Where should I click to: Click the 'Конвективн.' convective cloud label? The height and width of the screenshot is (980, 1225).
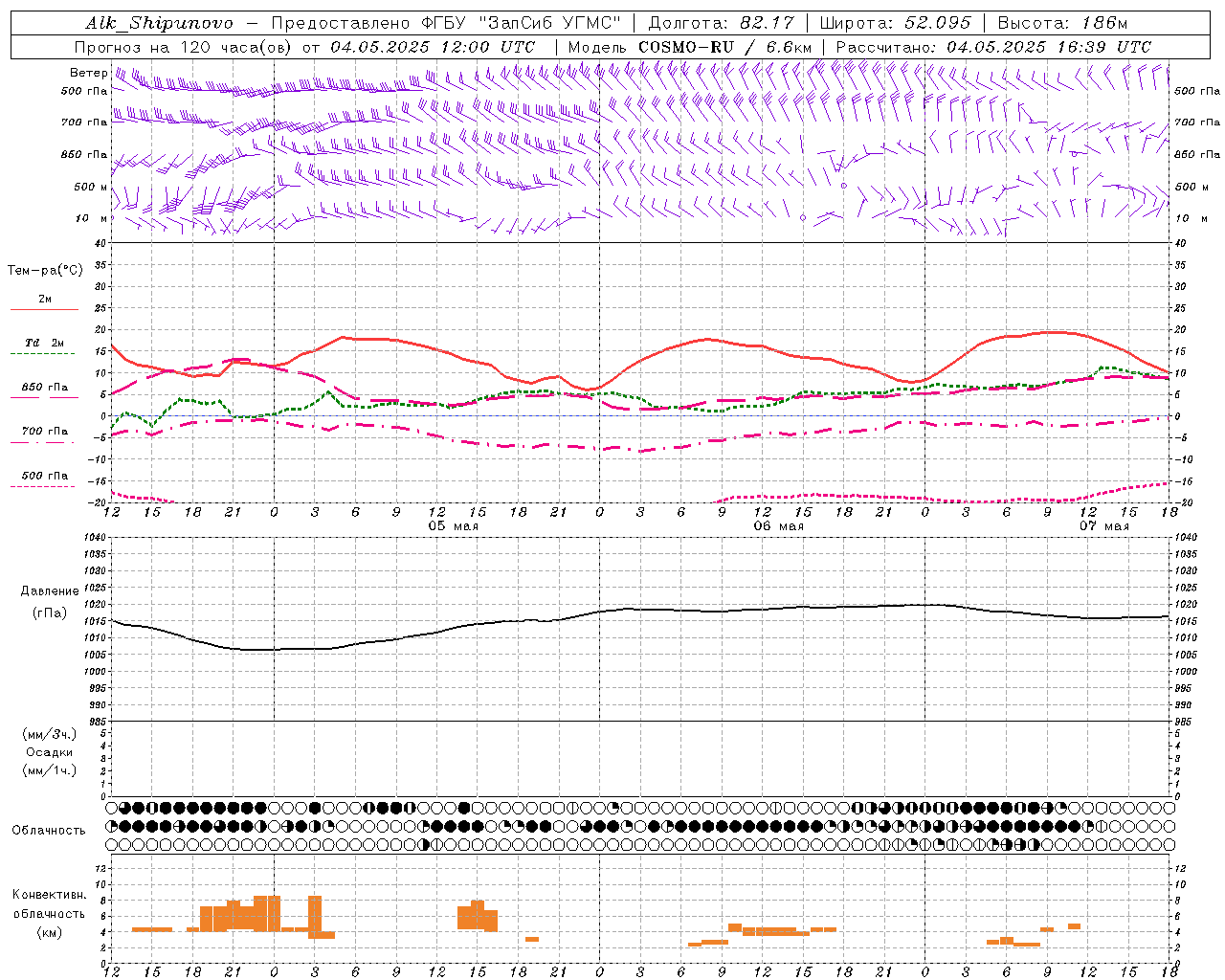click(x=50, y=895)
